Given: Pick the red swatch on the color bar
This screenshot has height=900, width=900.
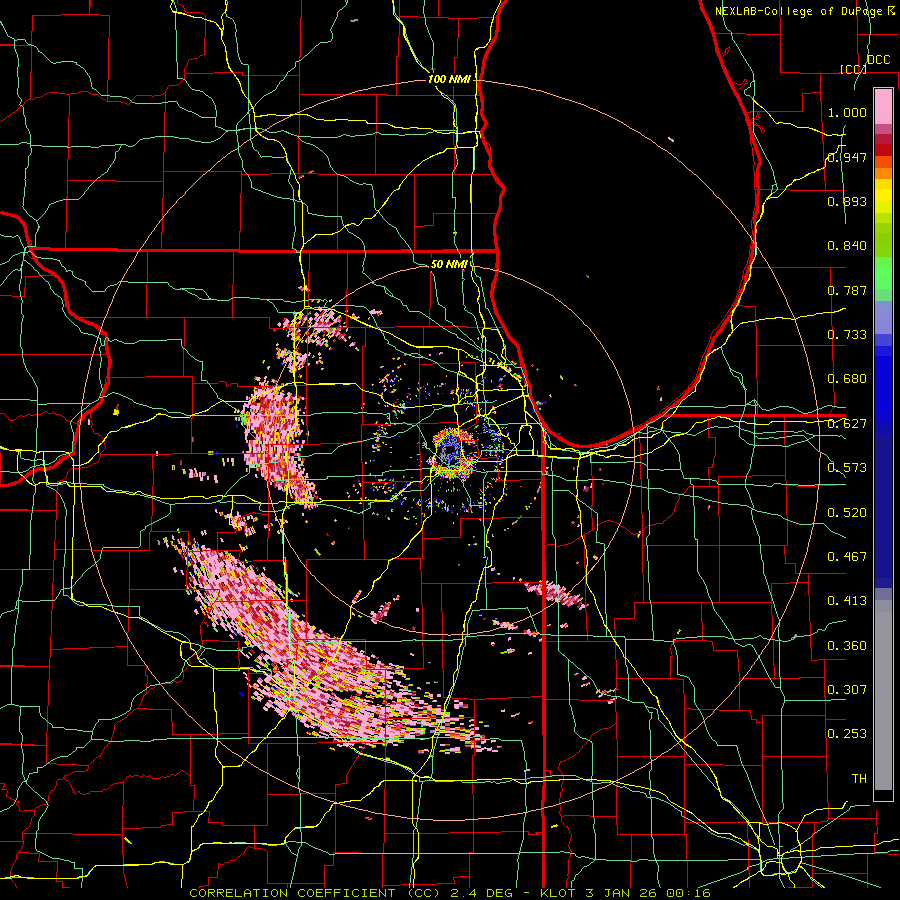Looking at the screenshot, I should [883, 150].
